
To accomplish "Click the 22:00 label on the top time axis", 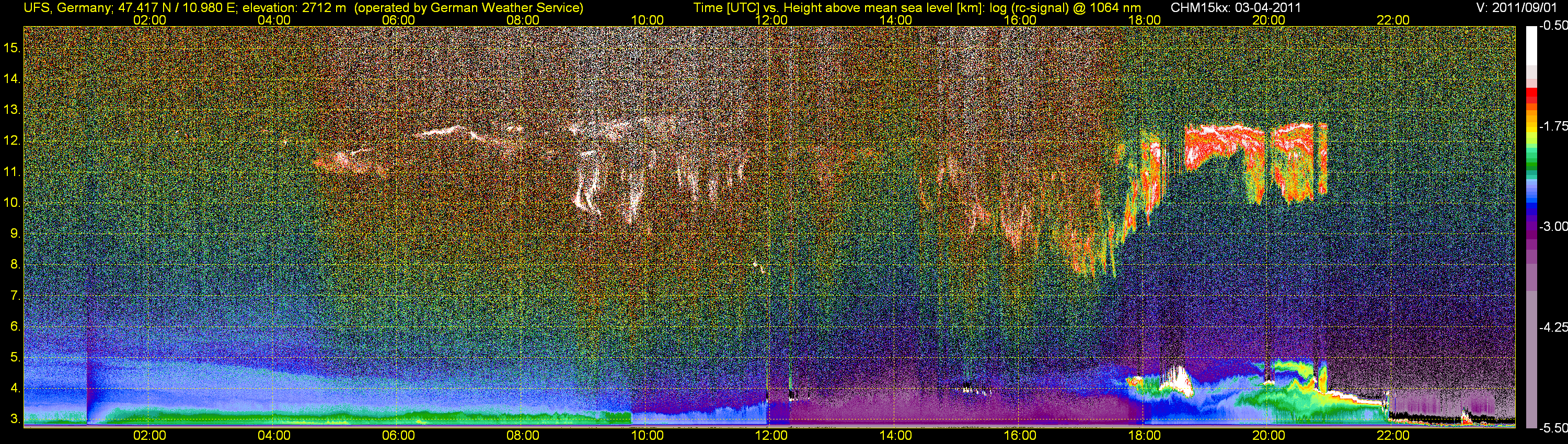I will pos(1393,20).
